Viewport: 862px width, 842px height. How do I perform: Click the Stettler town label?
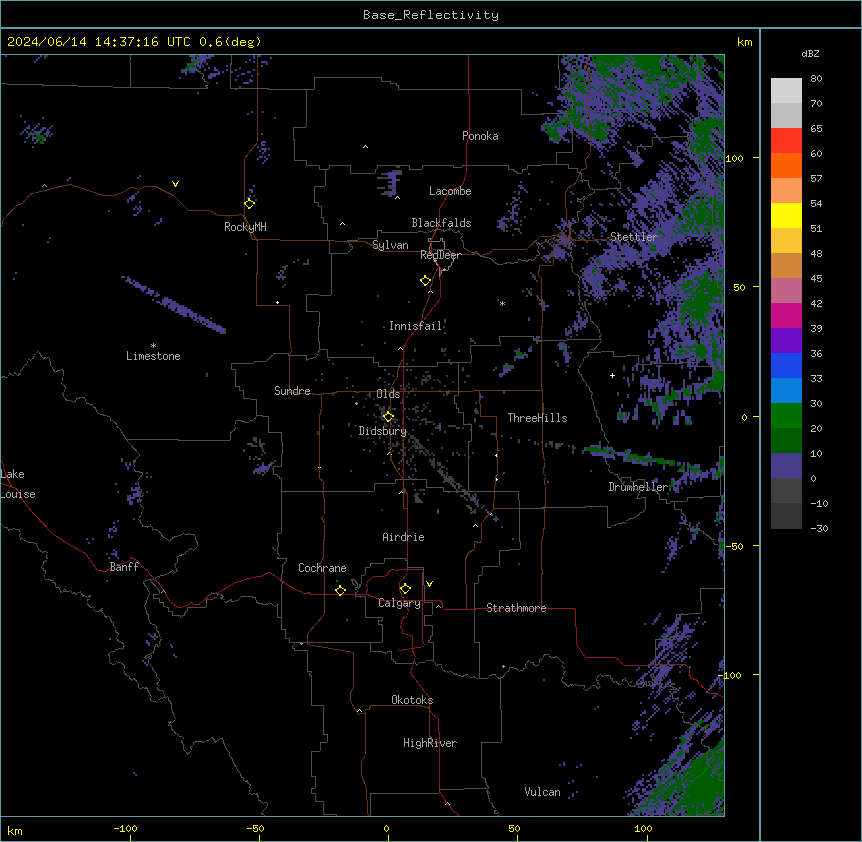[x=634, y=237]
